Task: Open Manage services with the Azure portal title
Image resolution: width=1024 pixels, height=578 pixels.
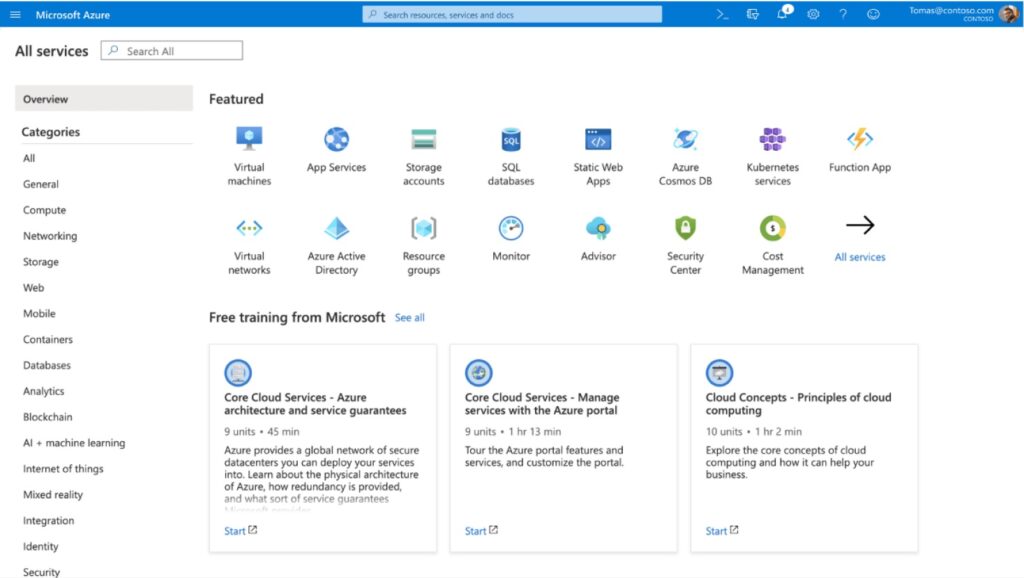Action: click(542, 404)
